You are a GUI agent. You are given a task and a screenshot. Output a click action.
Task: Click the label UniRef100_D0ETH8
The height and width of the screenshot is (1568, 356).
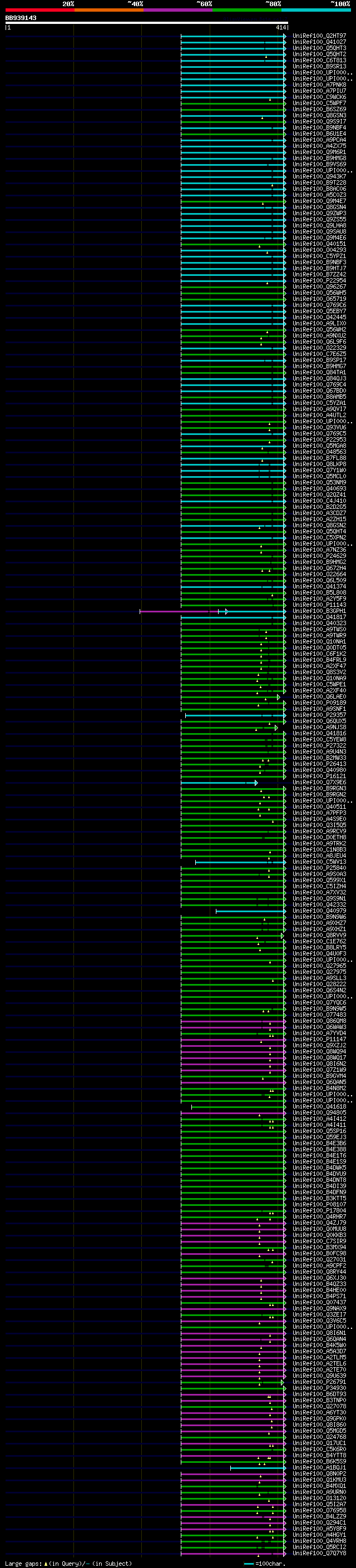(x=319, y=838)
